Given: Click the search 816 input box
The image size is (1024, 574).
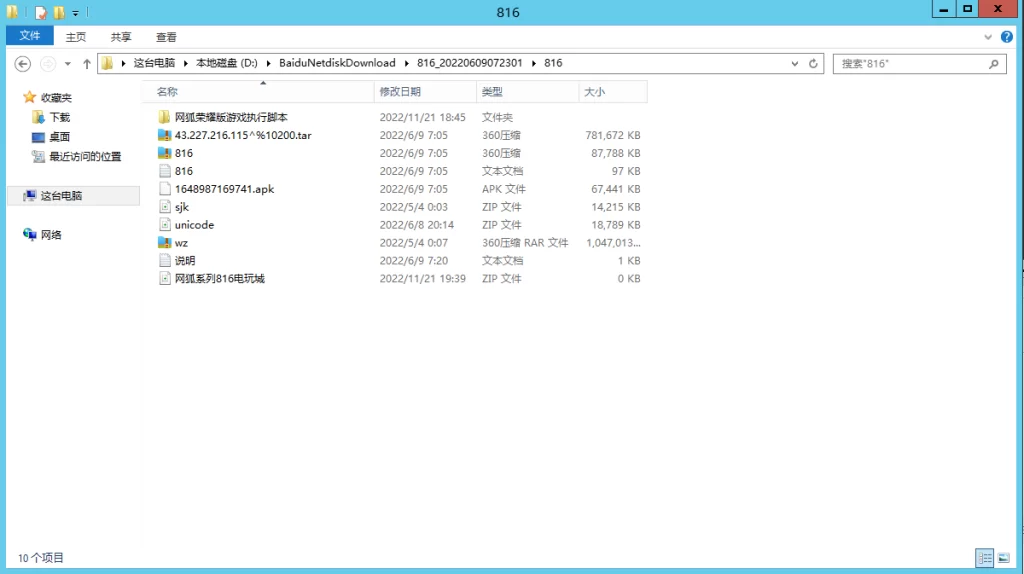Looking at the screenshot, I should [908, 63].
